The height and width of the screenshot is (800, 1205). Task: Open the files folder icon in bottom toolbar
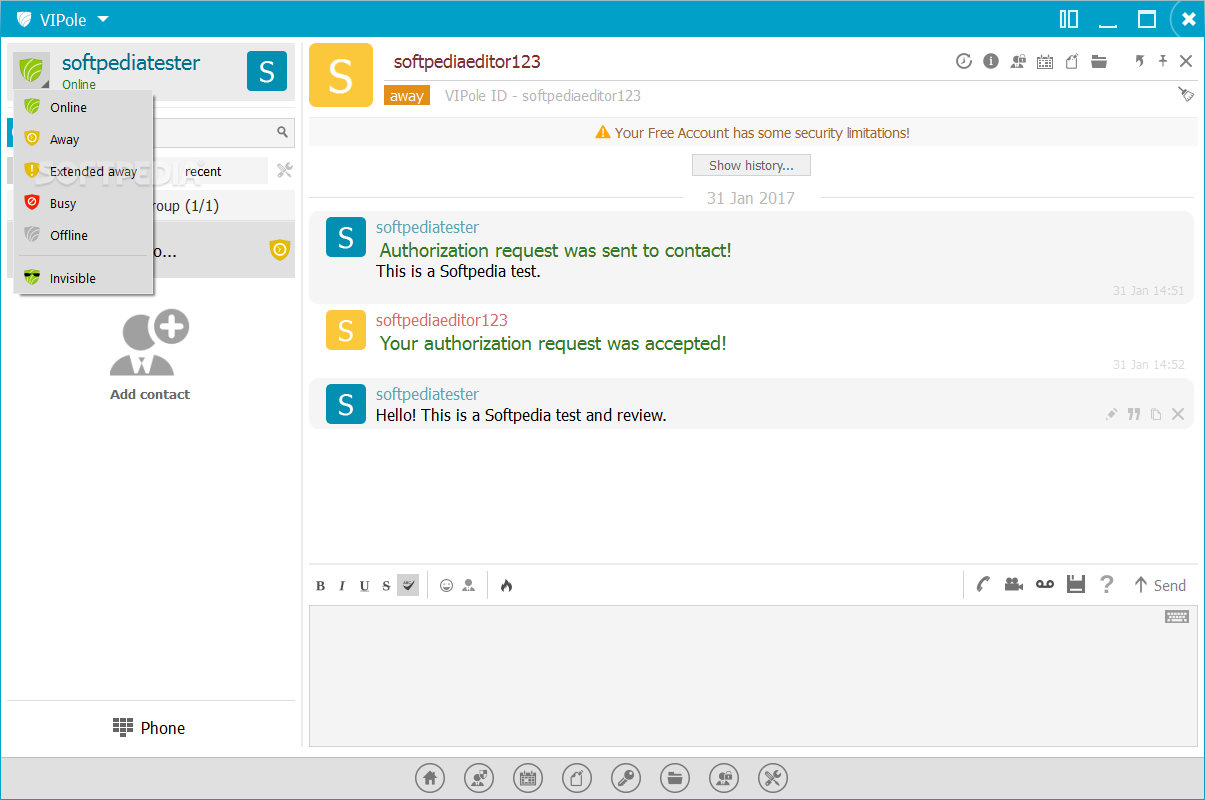coord(675,778)
